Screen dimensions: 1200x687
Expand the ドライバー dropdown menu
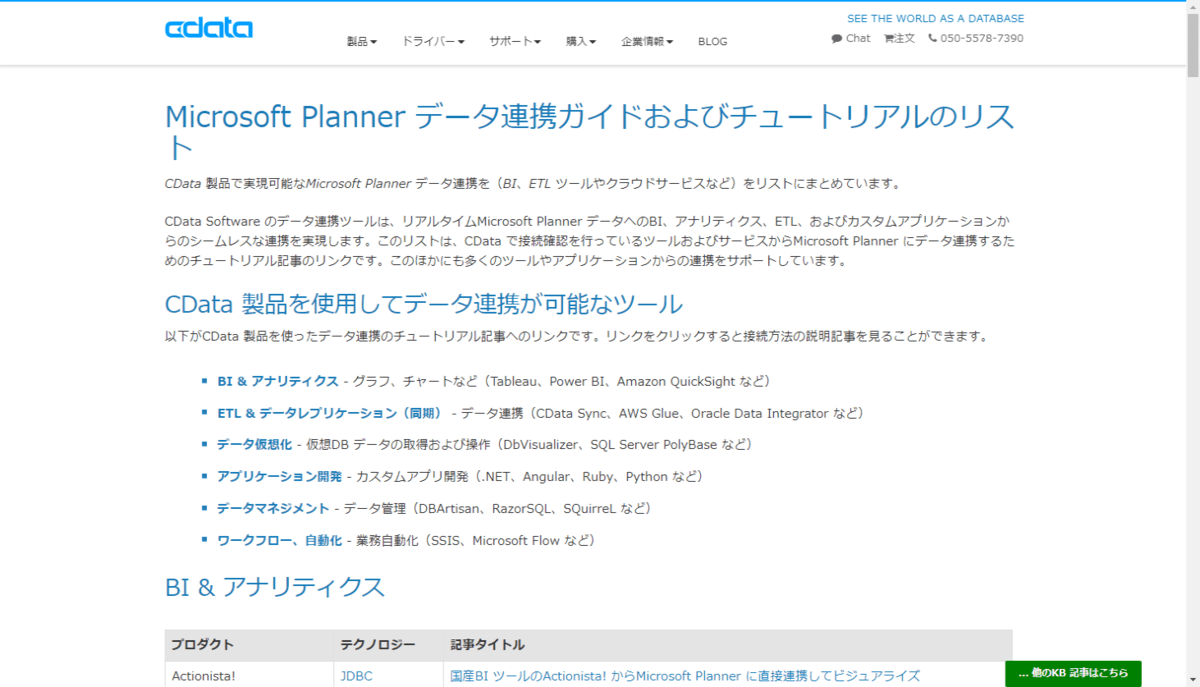click(x=433, y=42)
